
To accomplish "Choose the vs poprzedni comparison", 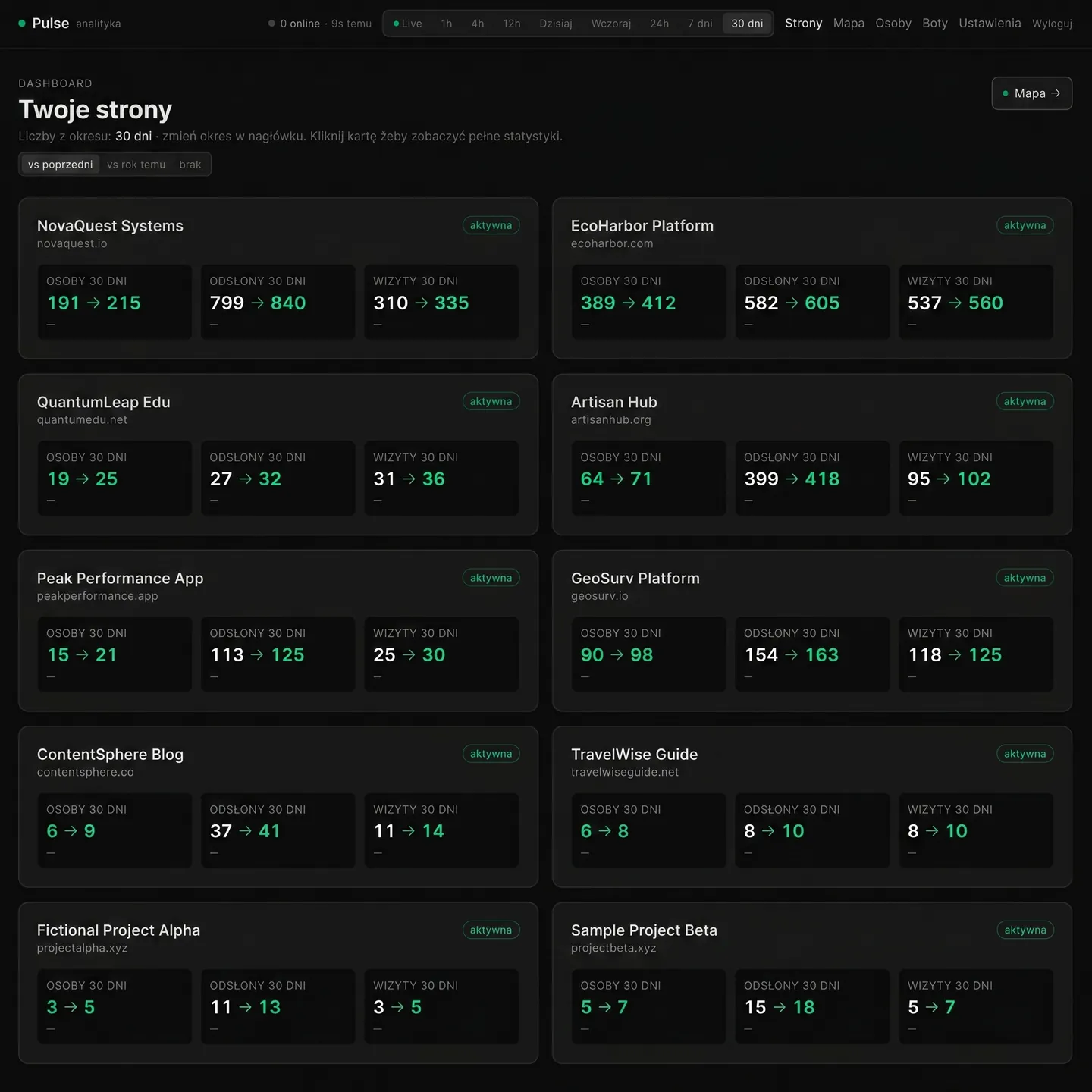I will [x=61, y=165].
